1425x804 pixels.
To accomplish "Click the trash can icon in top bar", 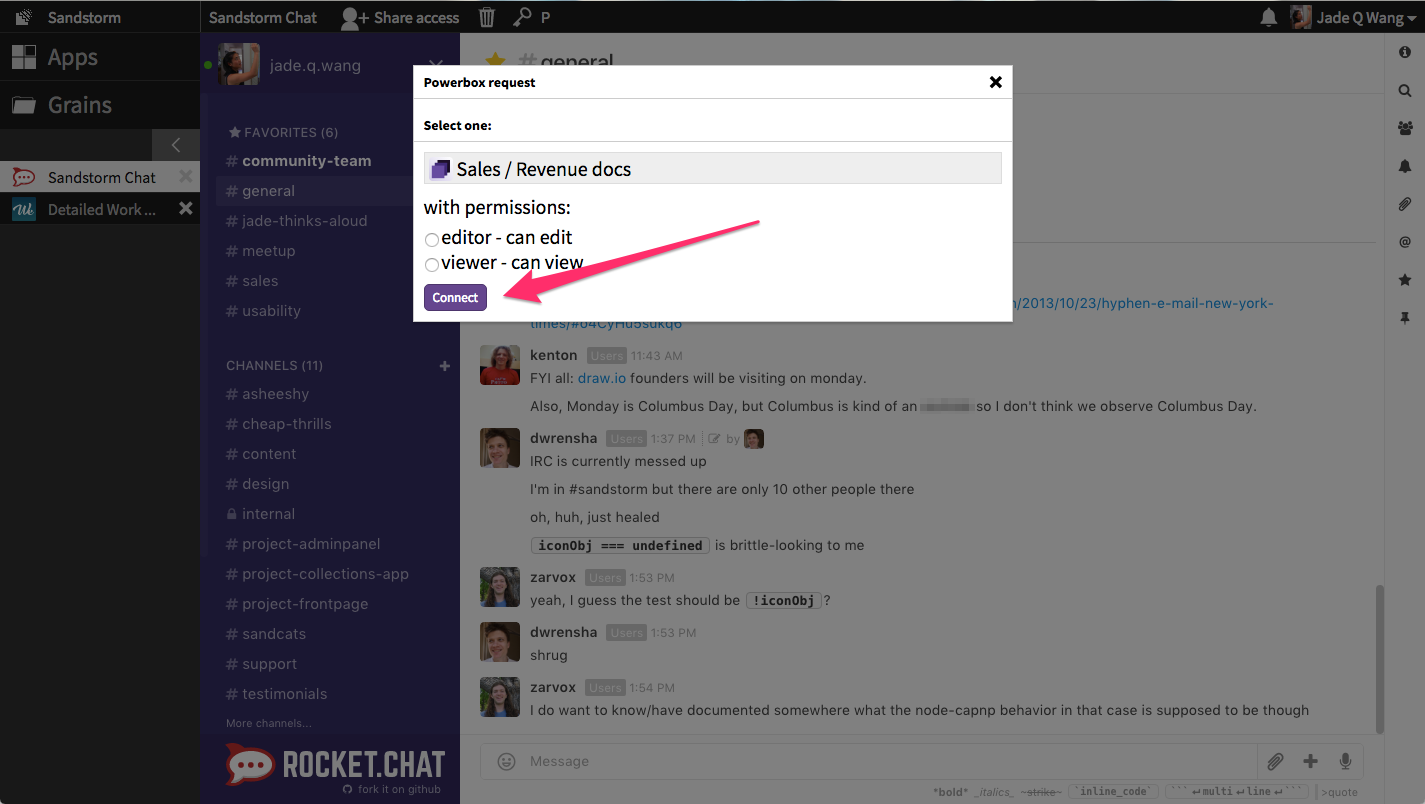I will pyautogui.click(x=487, y=17).
